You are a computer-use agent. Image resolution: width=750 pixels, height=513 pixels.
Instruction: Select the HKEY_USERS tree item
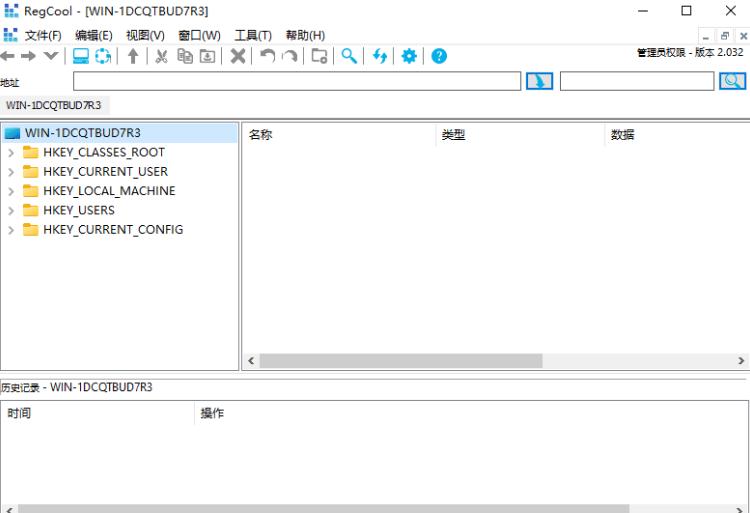coord(79,210)
